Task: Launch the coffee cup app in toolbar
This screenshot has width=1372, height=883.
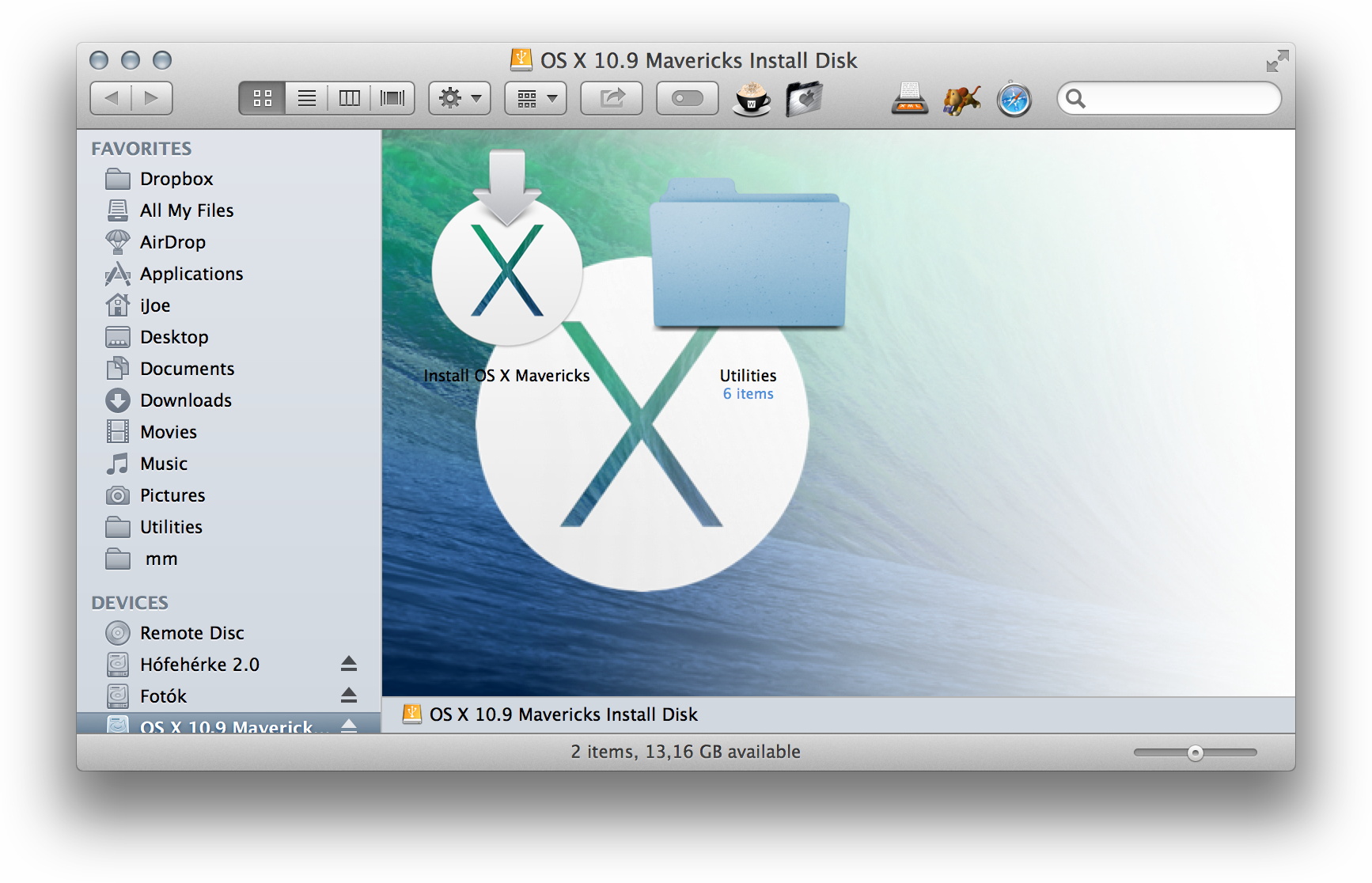Action: point(752,99)
